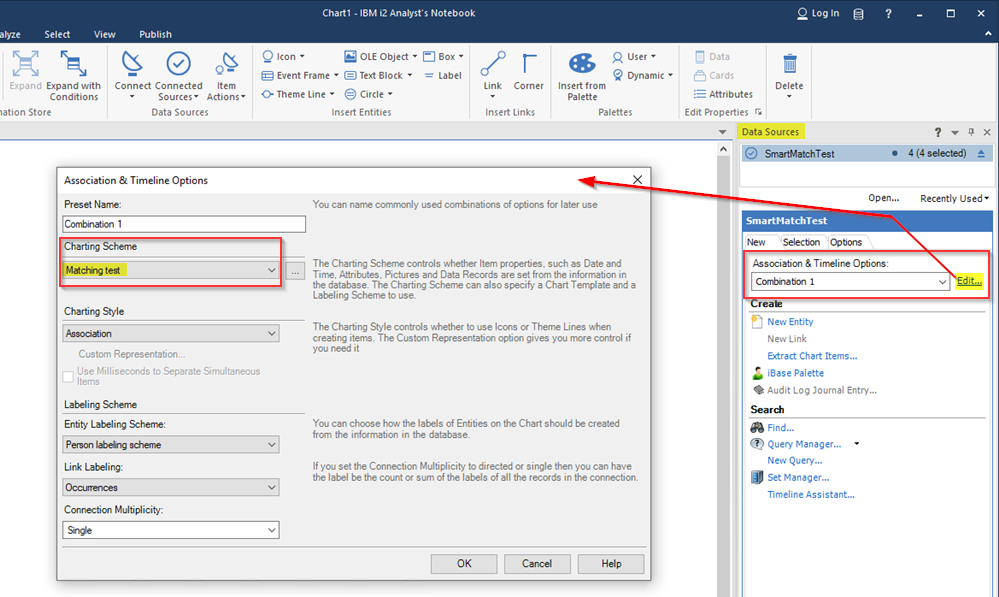999x597 pixels.
Task: Create a New Entity from the Create panel
Action: point(790,321)
